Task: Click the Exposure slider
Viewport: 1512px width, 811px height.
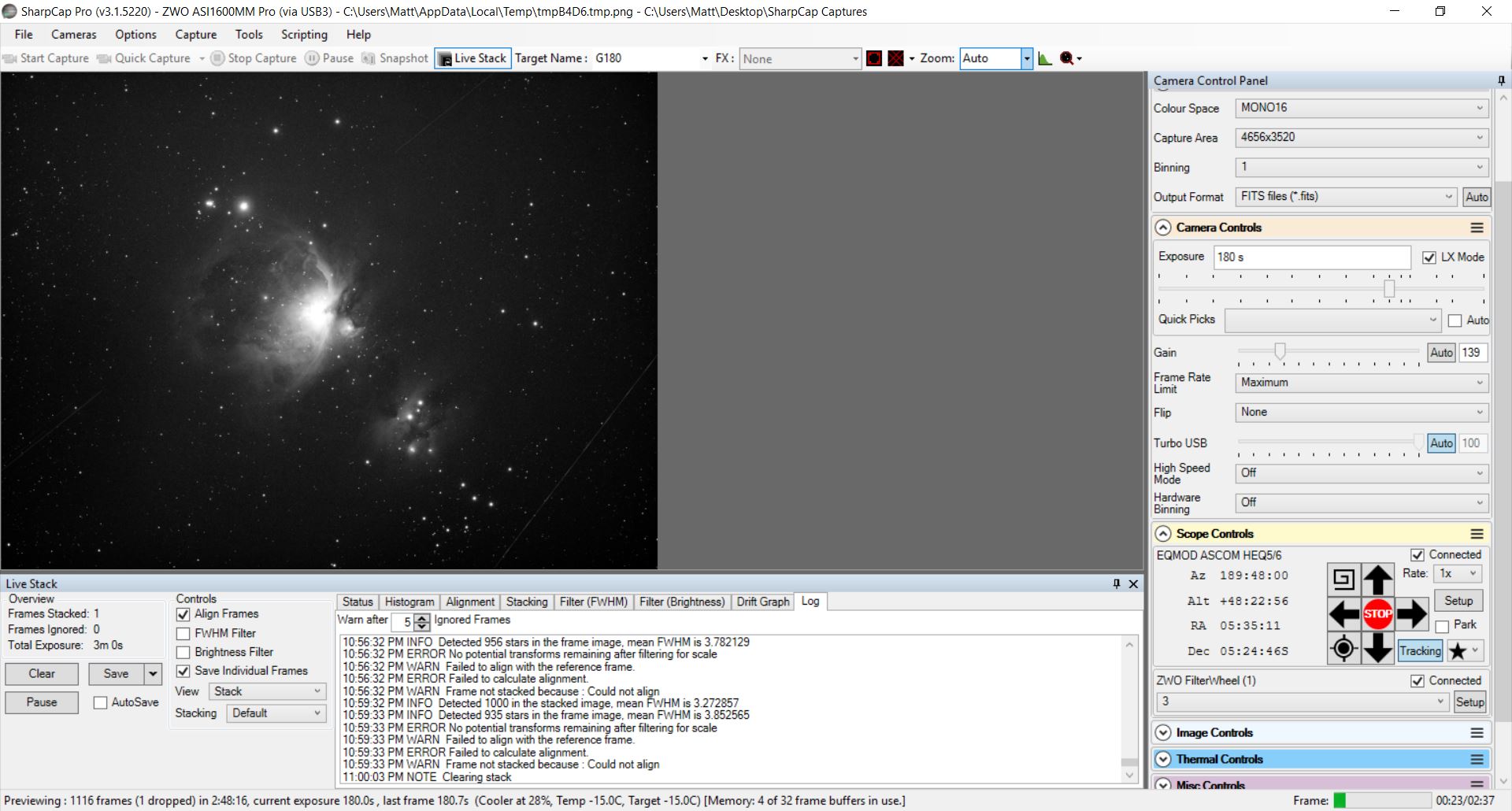Action: coord(1321,289)
